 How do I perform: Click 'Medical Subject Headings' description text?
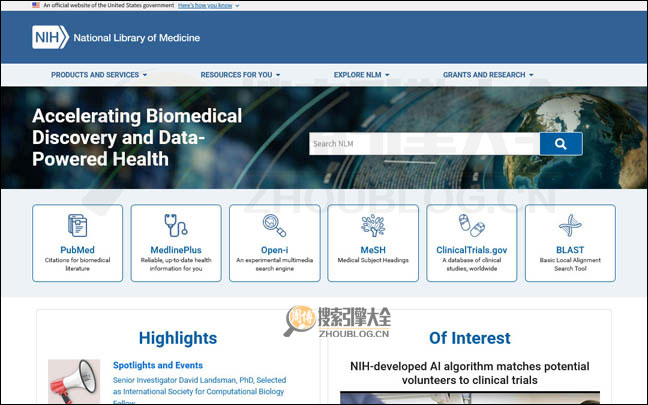coord(373,260)
